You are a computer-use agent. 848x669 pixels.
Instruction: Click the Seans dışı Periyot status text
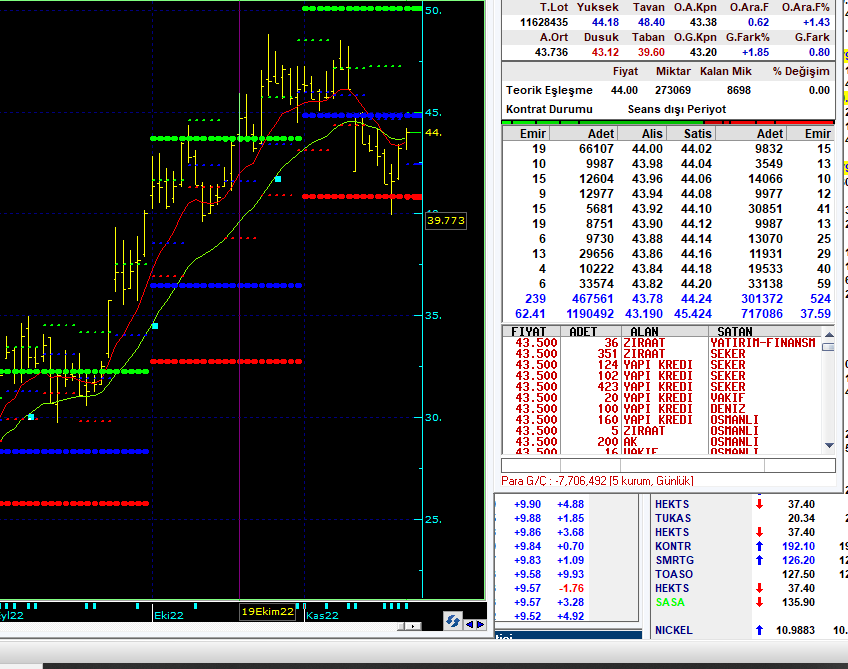tap(677, 109)
